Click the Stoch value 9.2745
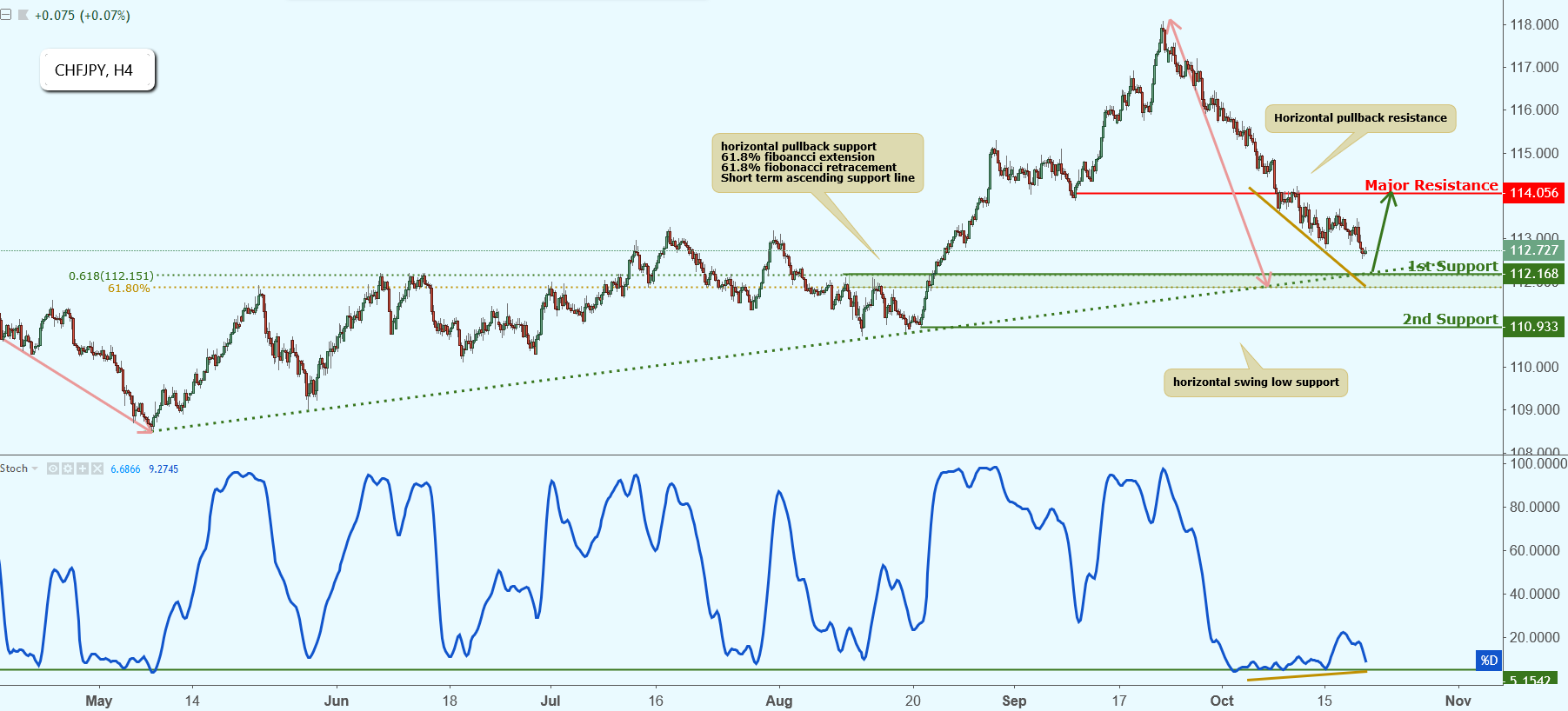The height and width of the screenshot is (711, 1568). pyautogui.click(x=163, y=469)
